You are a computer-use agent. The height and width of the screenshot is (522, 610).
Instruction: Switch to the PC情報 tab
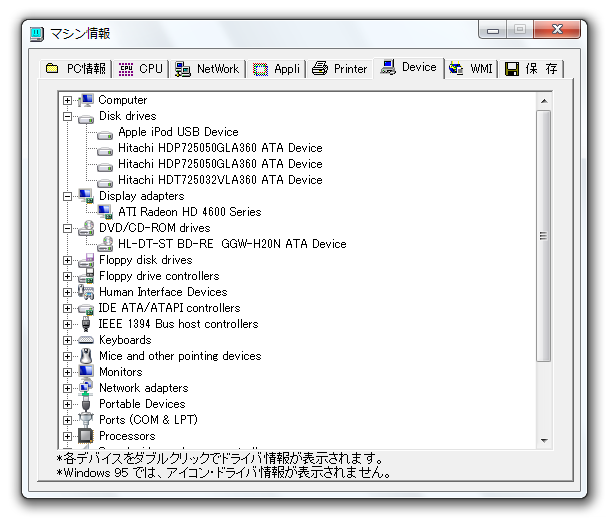click(75, 69)
